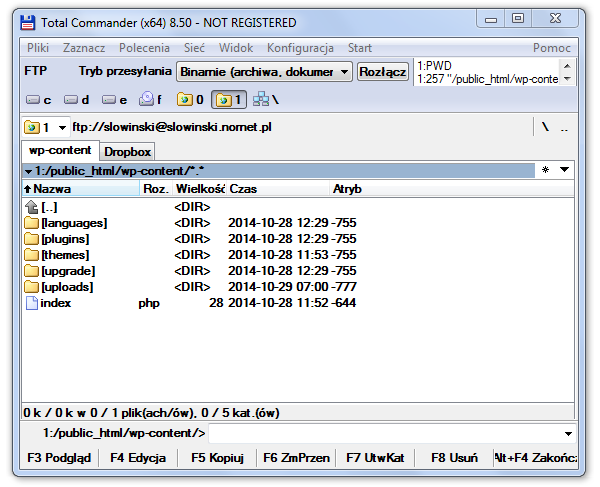Sort by the Atryb column header
This screenshot has height=487, width=600.
[x=452, y=189]
